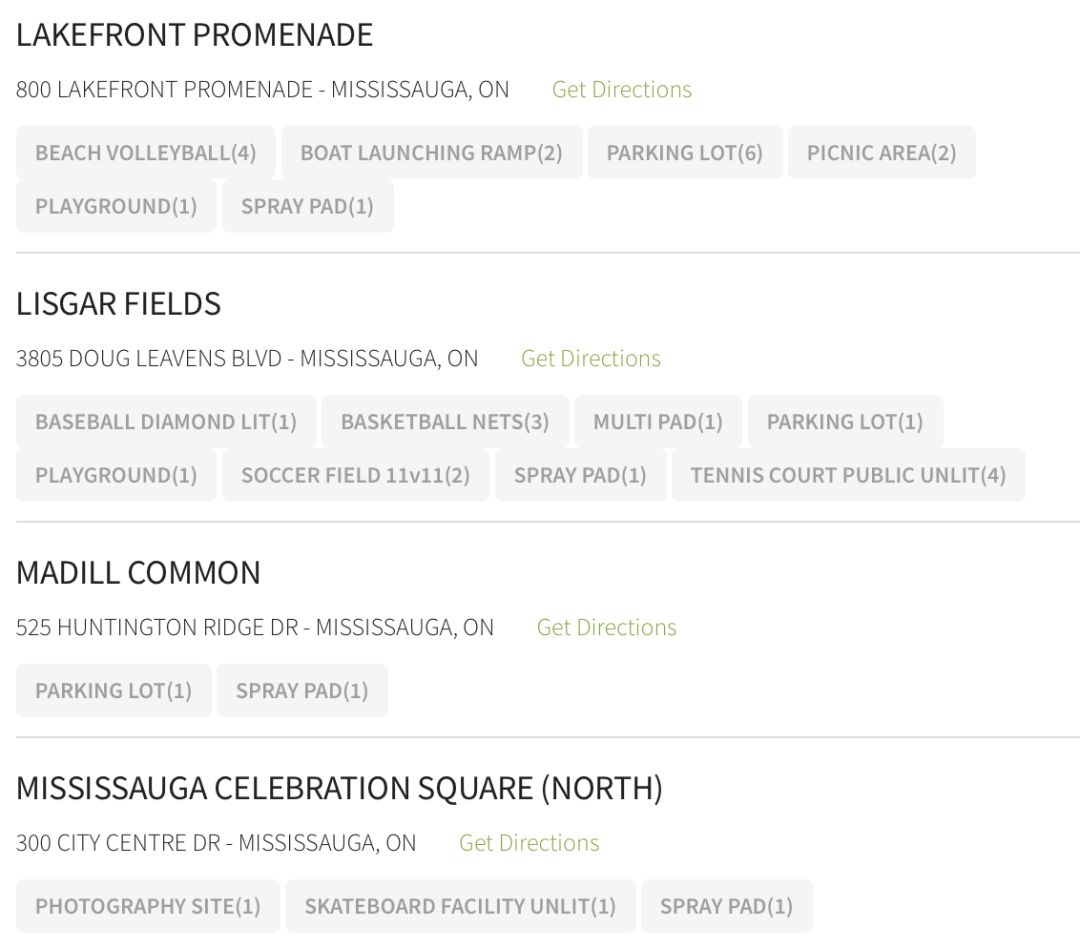1080x948 pixels.
Task: Select the Picnic Area(2) tag
Action: pos(881,153)
